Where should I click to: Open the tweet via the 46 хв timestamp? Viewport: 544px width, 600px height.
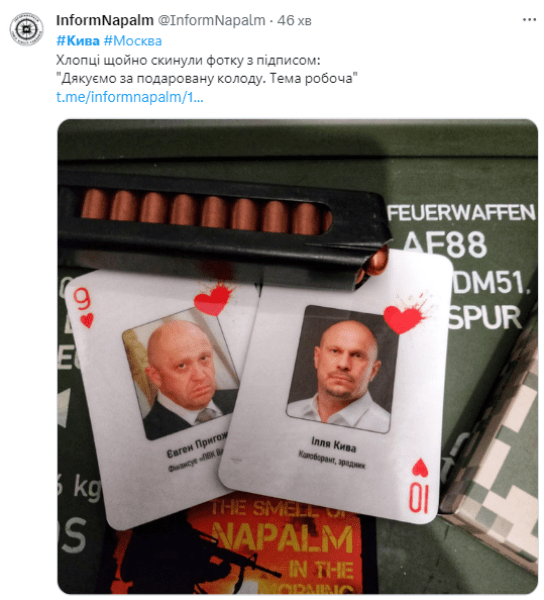294,20
